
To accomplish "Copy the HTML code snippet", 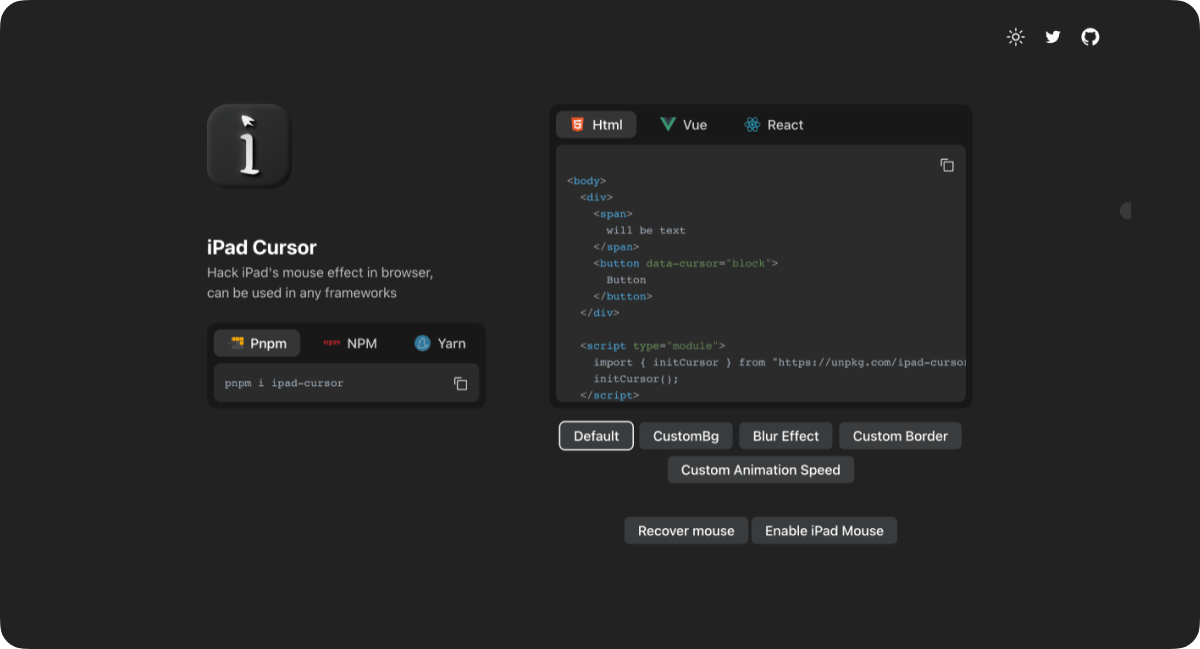I will click(x=946, y=165).
